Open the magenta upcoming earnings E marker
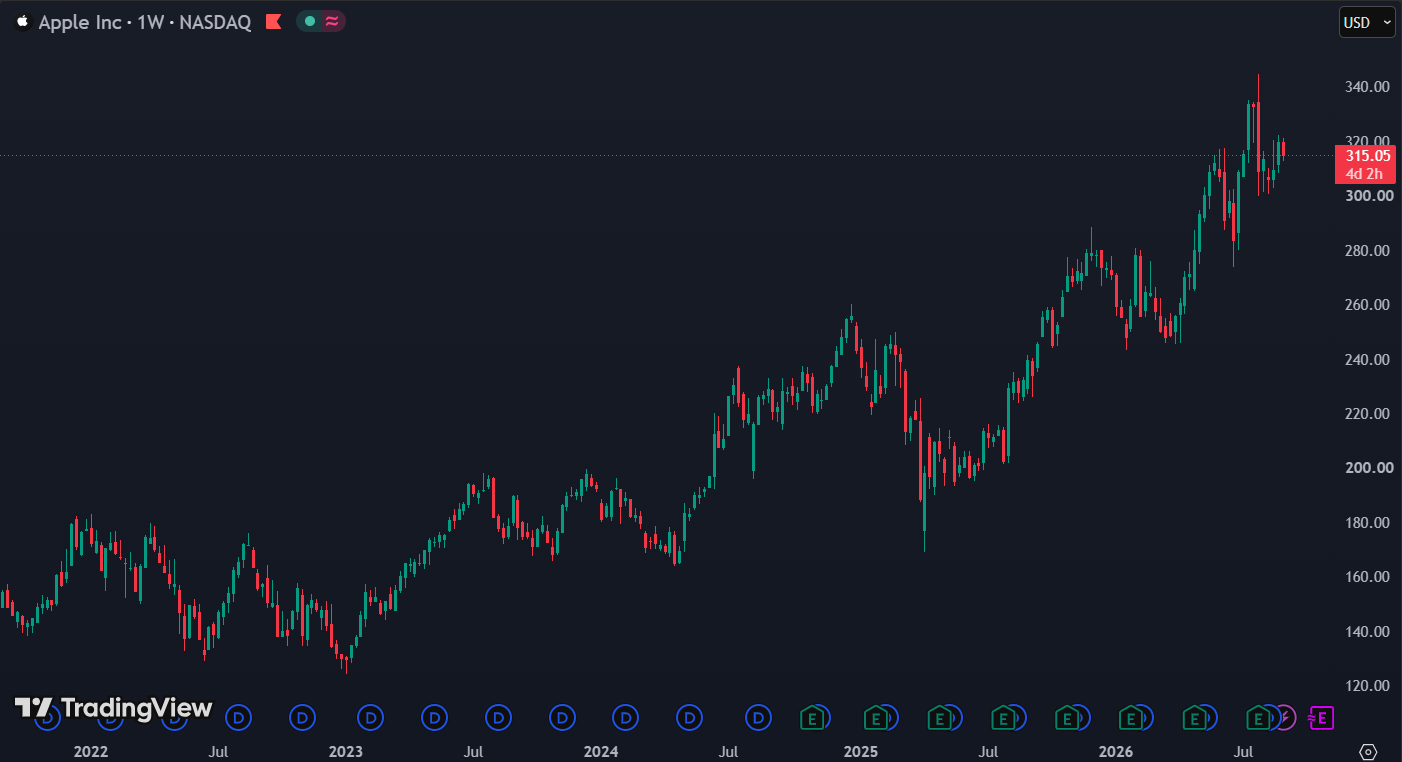1402x762 pixels. (x=1322, y=717)
